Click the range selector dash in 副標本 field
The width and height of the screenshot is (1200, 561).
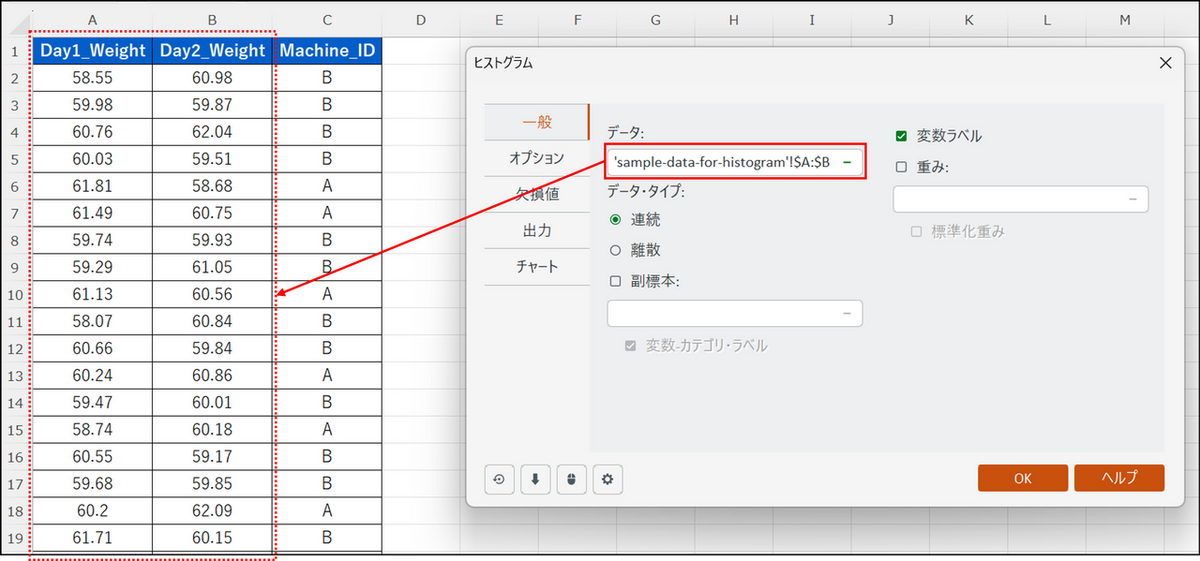click(x=847, y=314)
